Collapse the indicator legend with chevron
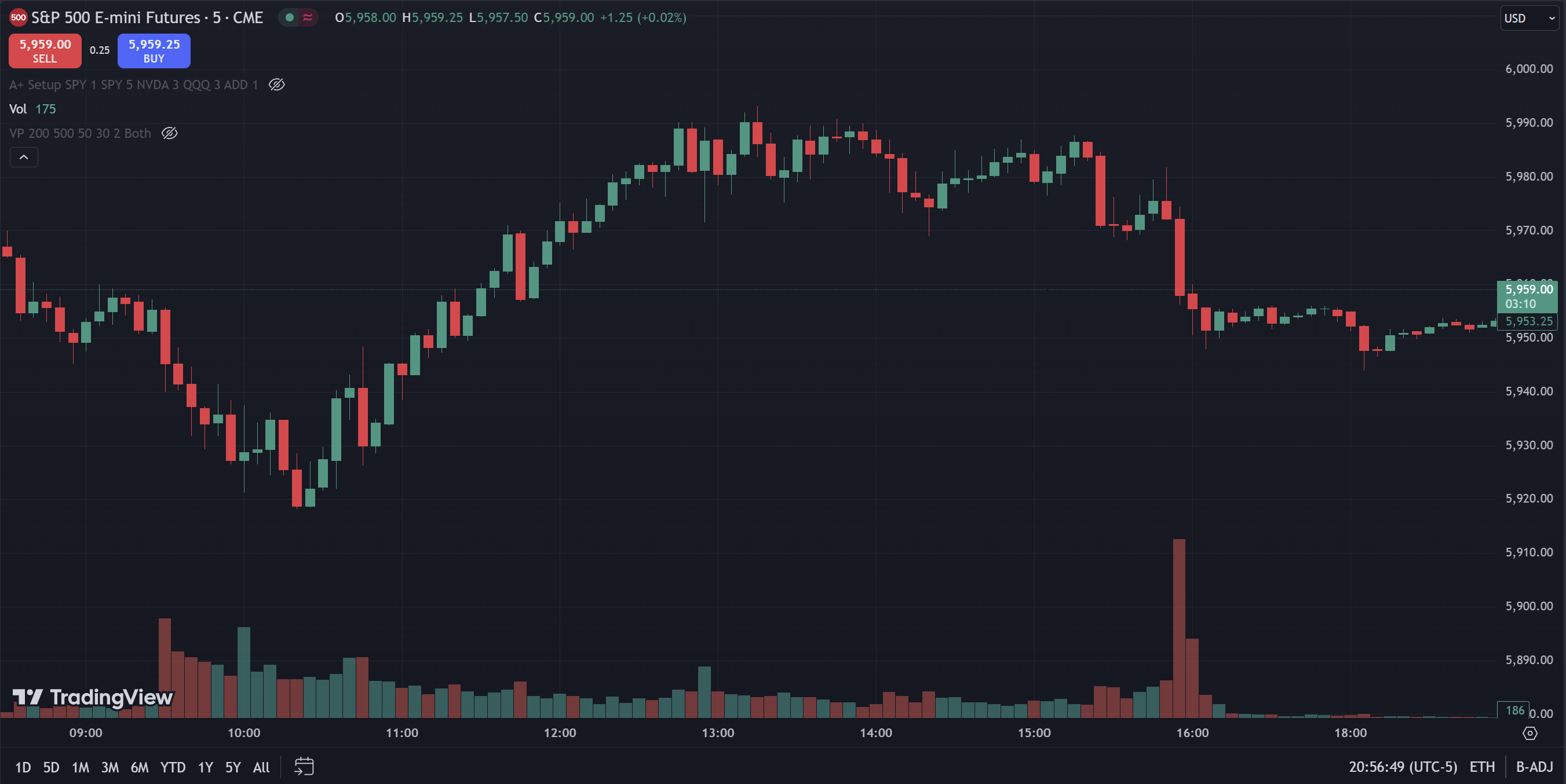This screenshot has height=784, width=1566. 24,157
